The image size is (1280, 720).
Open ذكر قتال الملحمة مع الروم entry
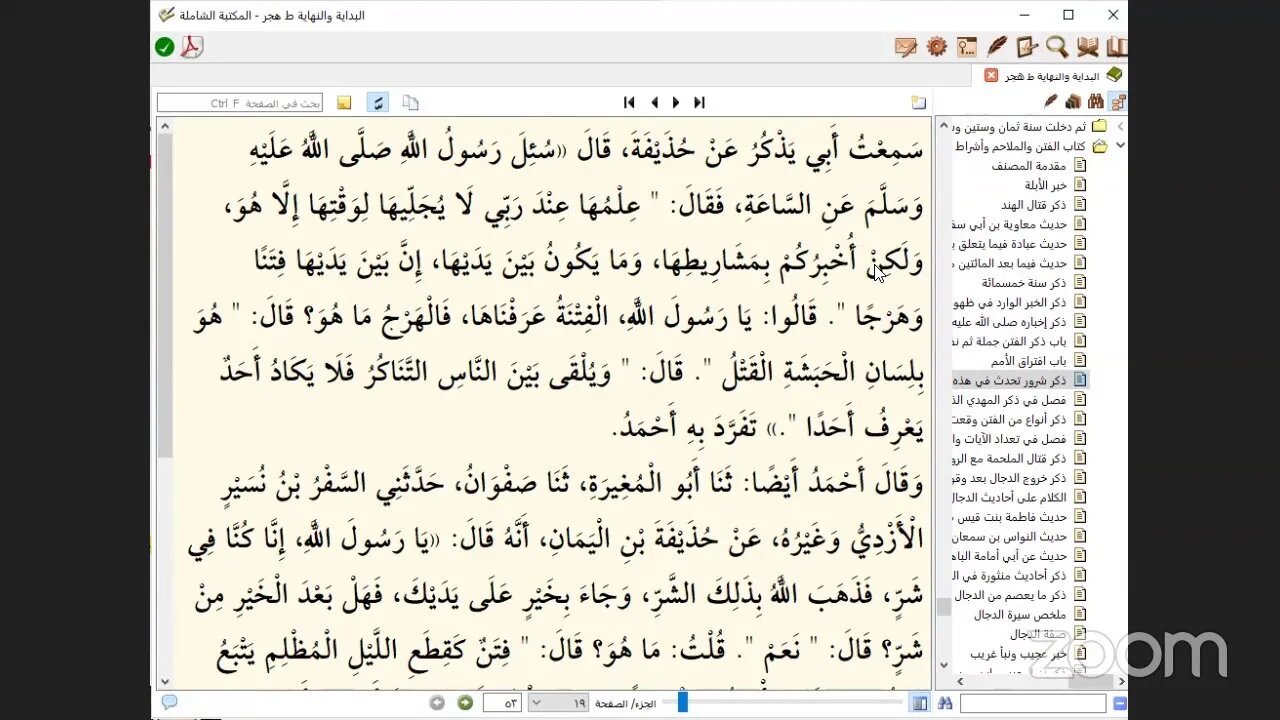(x=1010, y=458)
